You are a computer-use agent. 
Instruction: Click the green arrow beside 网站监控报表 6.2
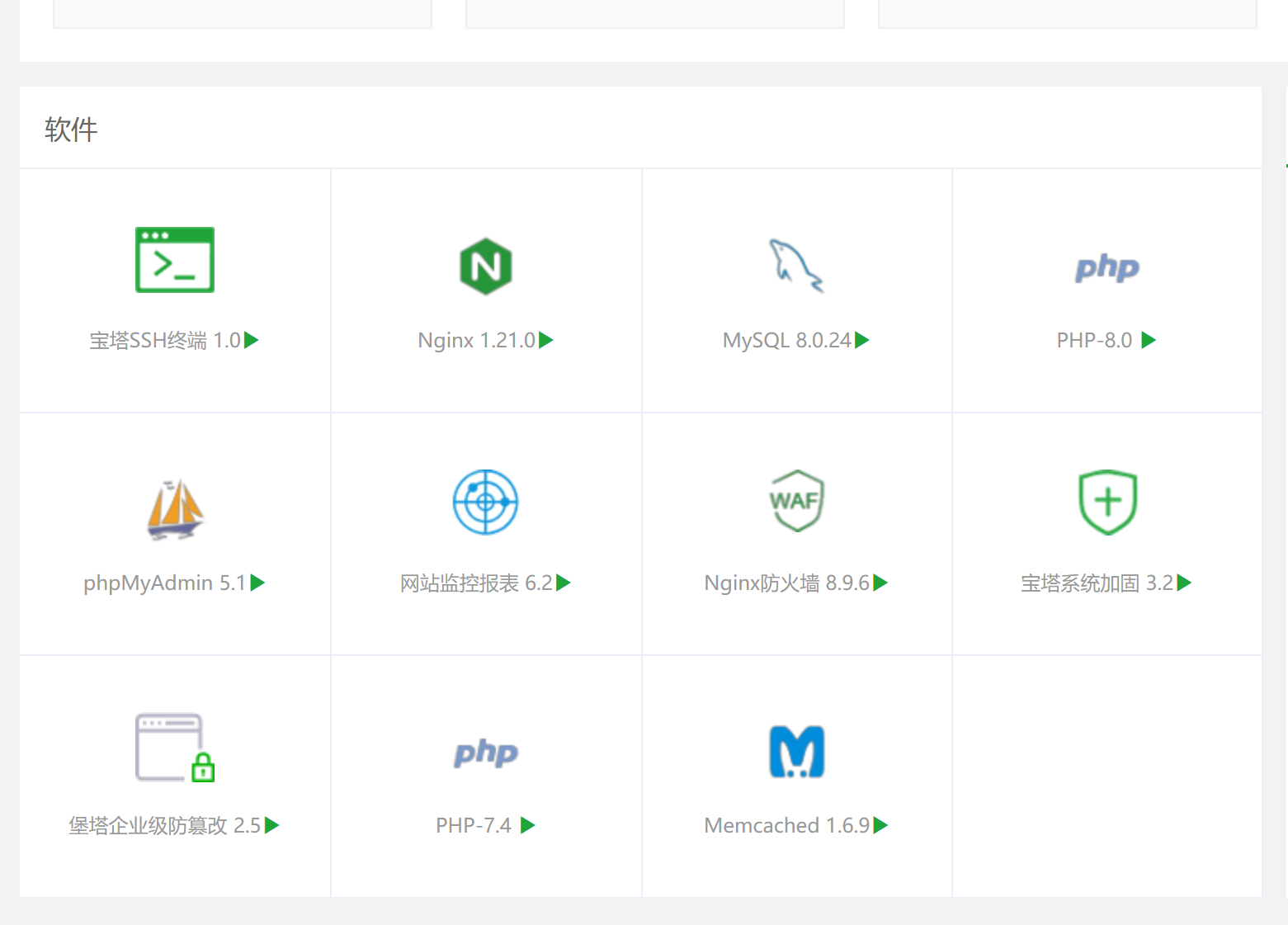tap(564, 583)
